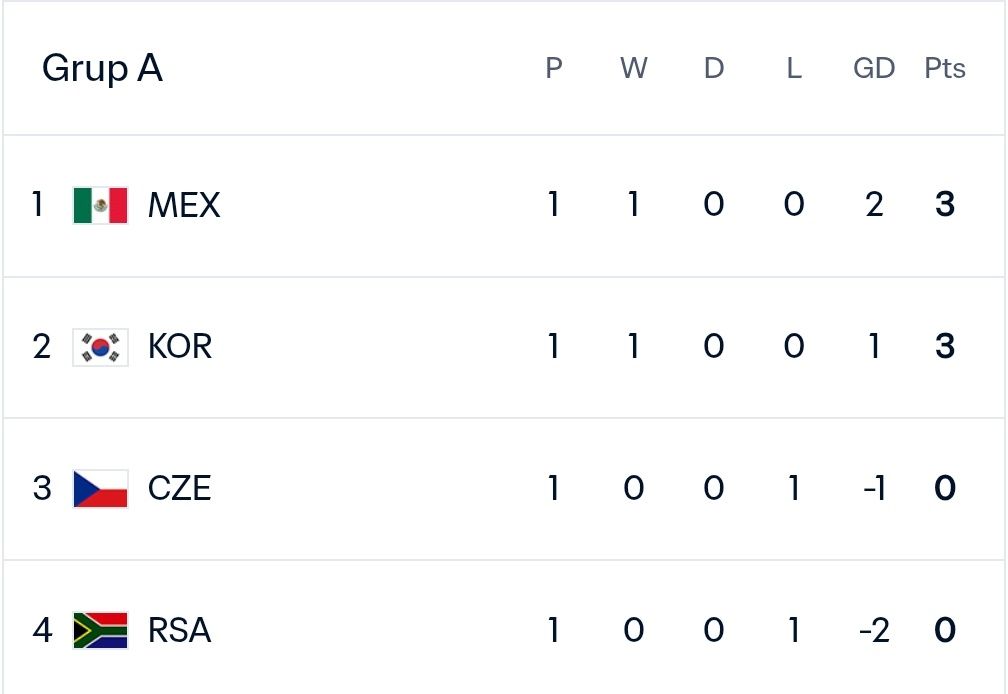Click the Pts column header
This screenshot has height=694, width=1008.
[x=945, y=68]
